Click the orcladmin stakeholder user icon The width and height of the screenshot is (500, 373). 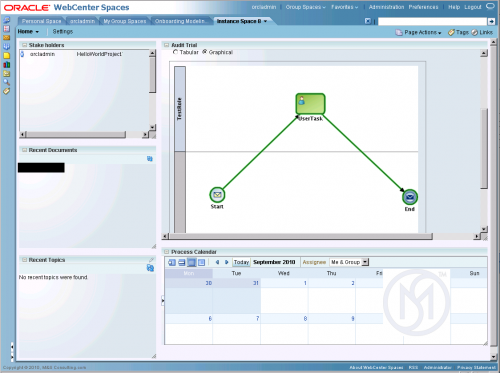point(22,54)
